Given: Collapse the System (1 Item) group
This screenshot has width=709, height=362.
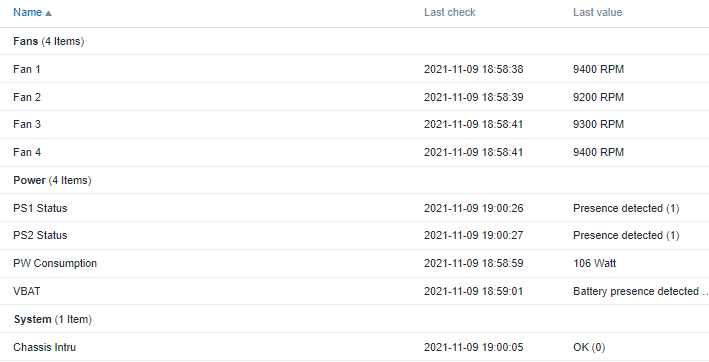Looking at the screenshot, I should (52, 320).
